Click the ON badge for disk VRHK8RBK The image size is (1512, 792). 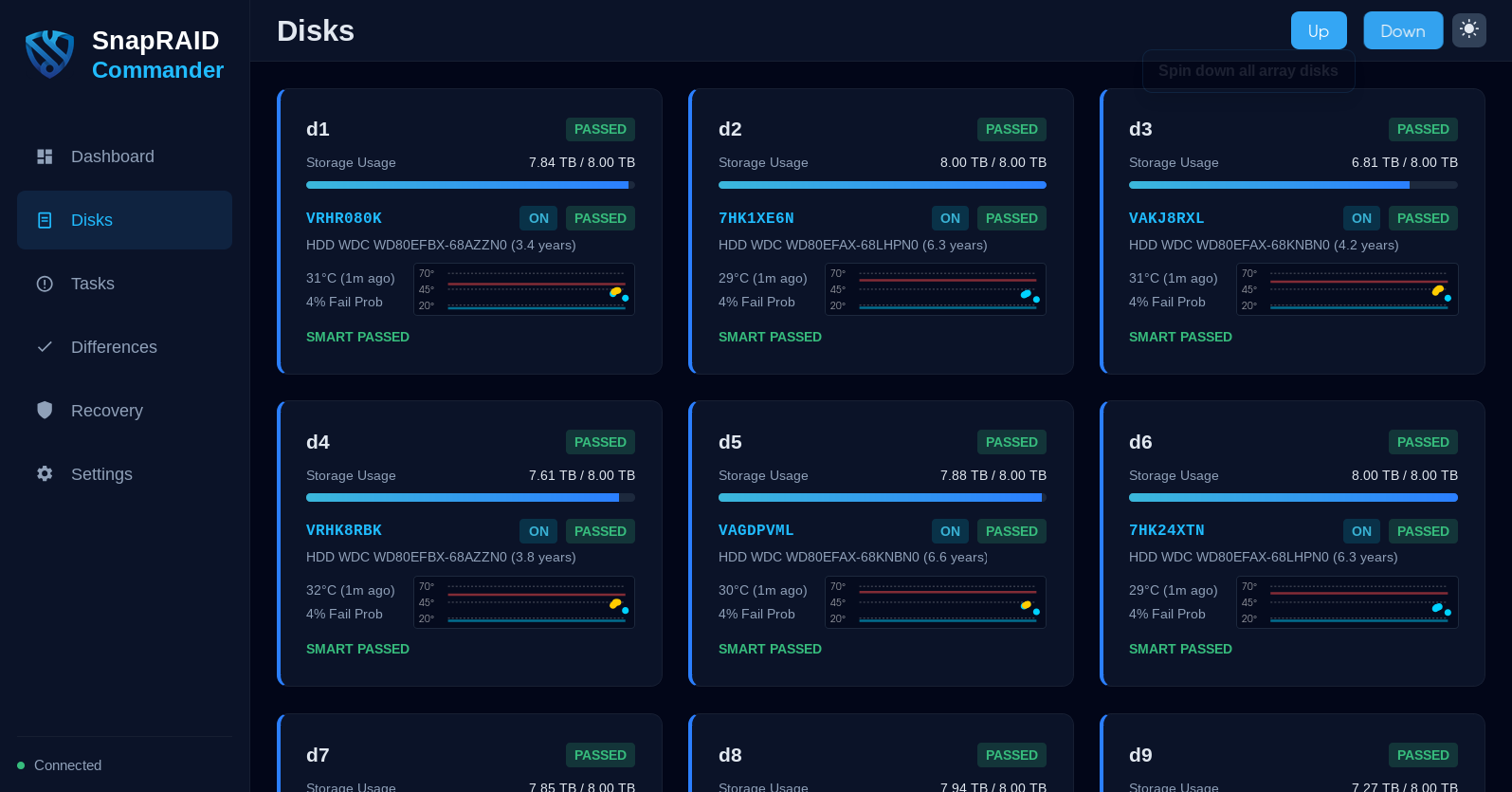click(538, 531)
